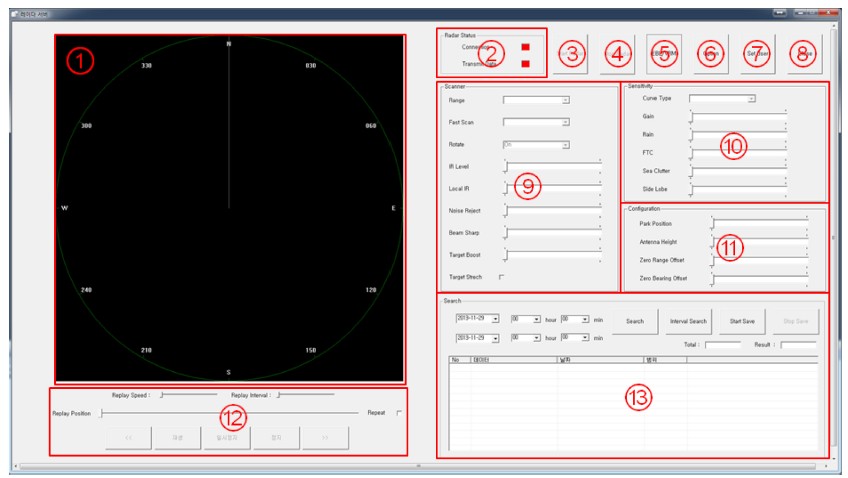
Task: Click the Set User button
Action: click(x=758, y=54)
